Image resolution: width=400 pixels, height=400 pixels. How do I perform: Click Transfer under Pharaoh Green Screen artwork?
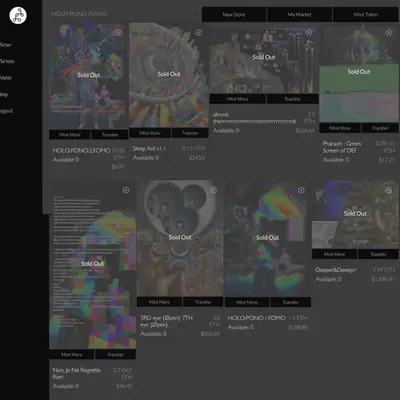pos(380,128)
